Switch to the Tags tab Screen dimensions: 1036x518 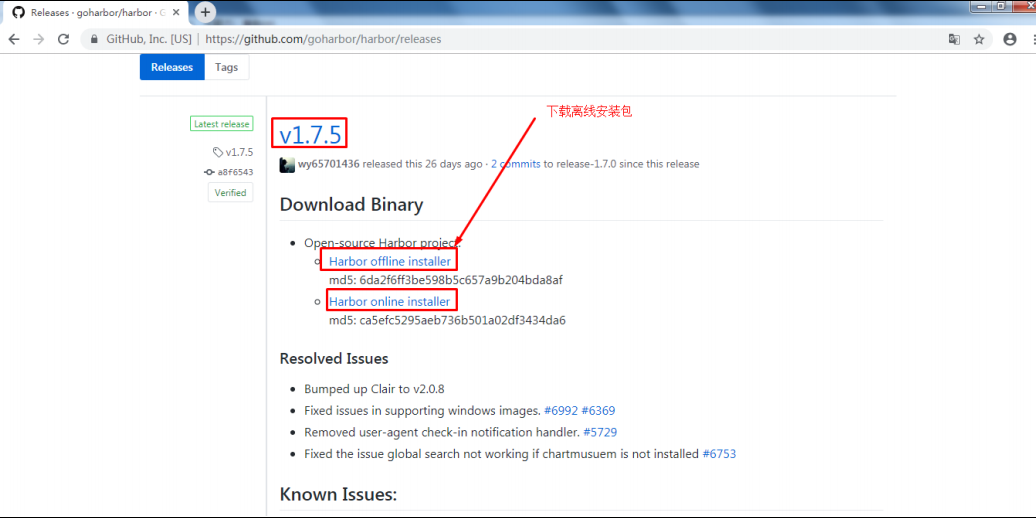[x=227, y=67]
